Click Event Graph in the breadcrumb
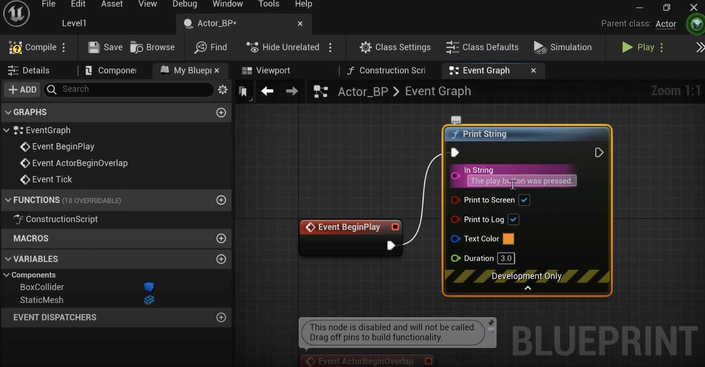The width and height of the screenshot is (705, 367). pyautogui.click(x=438, y=91)
